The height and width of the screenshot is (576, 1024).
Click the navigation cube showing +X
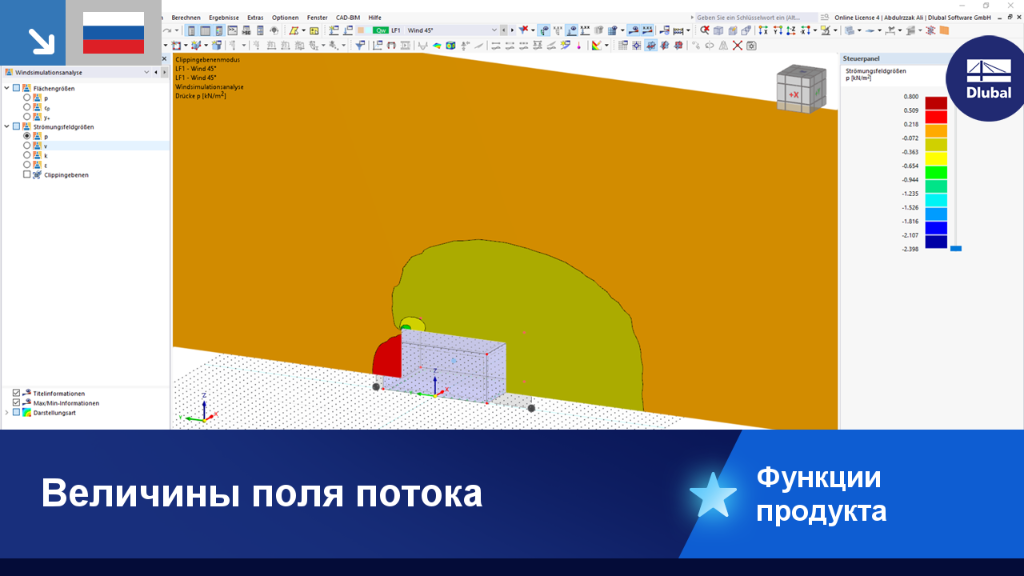[801, 89]
